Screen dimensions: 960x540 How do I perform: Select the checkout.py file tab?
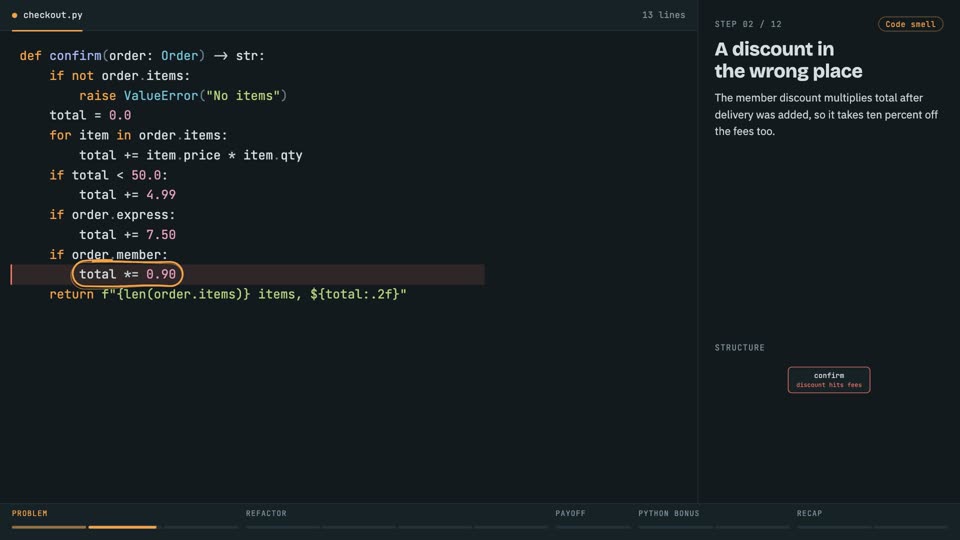(47, 15)
